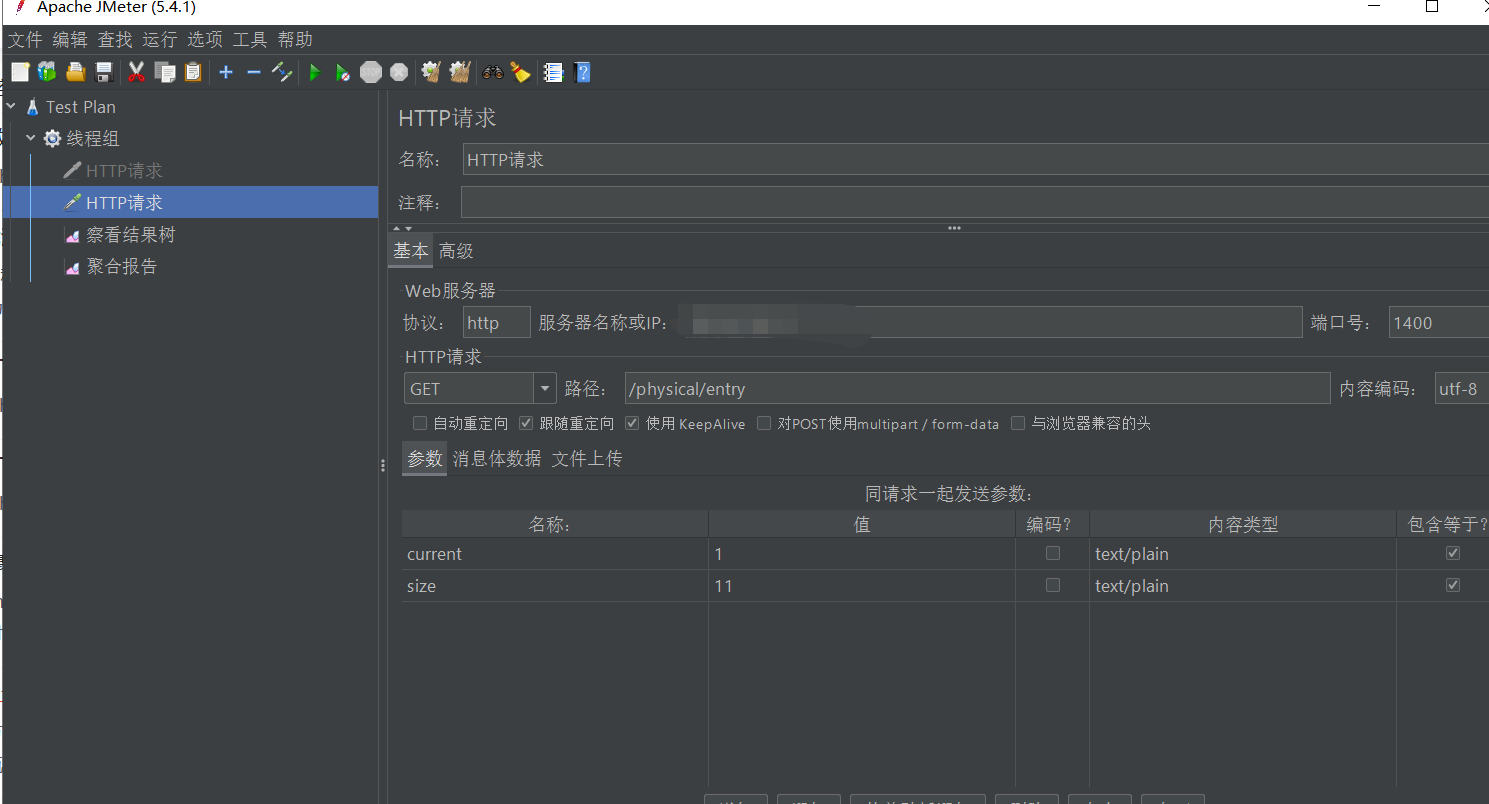
Task: Collapse the Test Plan tree node arrow
Action: pyautogui.click(x=11, y=106)
